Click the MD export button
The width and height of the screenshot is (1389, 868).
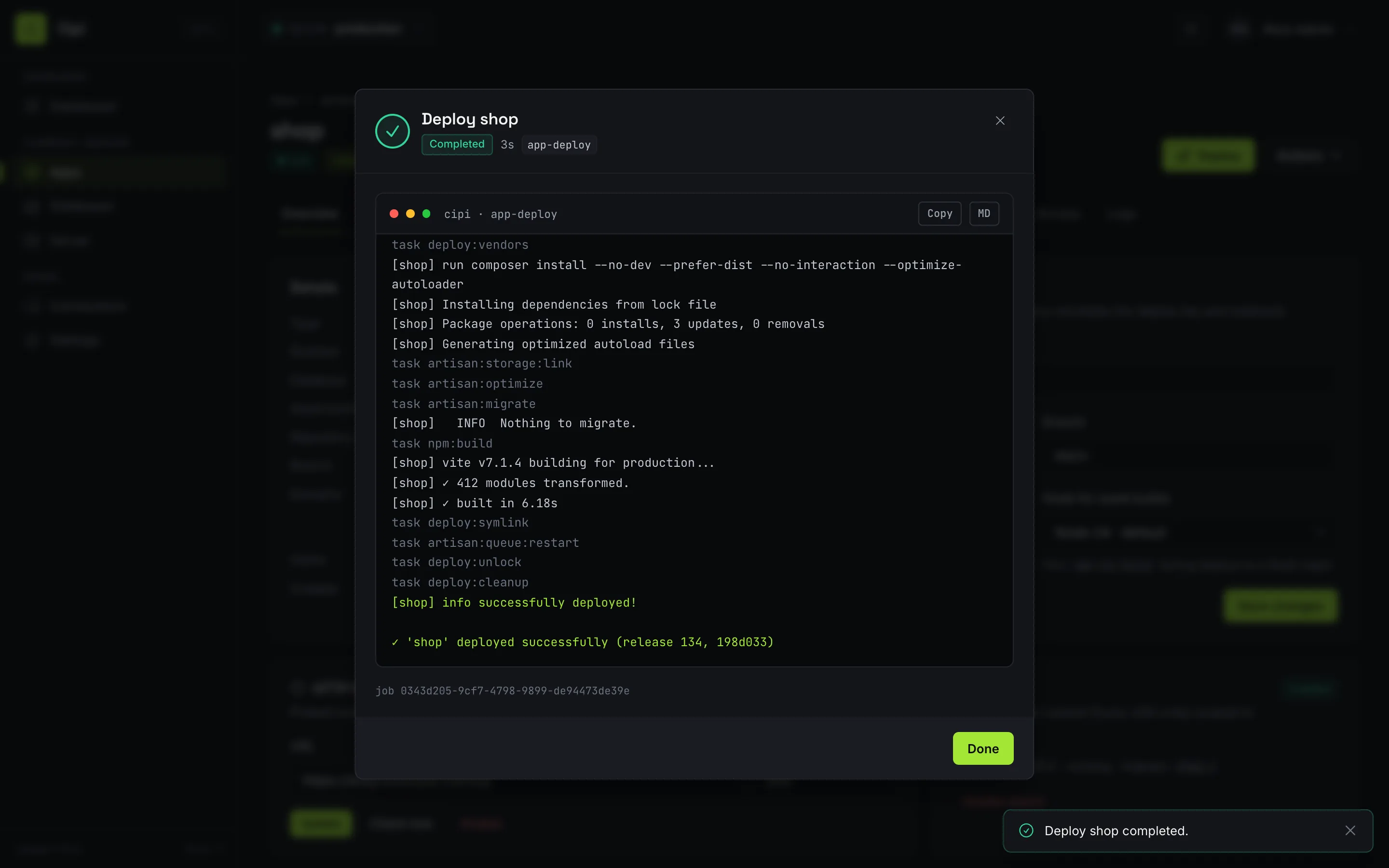coord(984,214)
